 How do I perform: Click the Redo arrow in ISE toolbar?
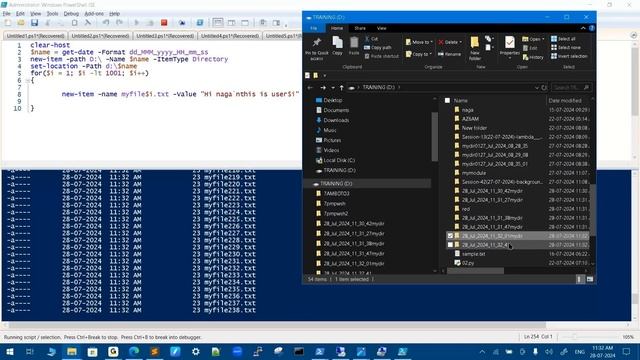119,23
